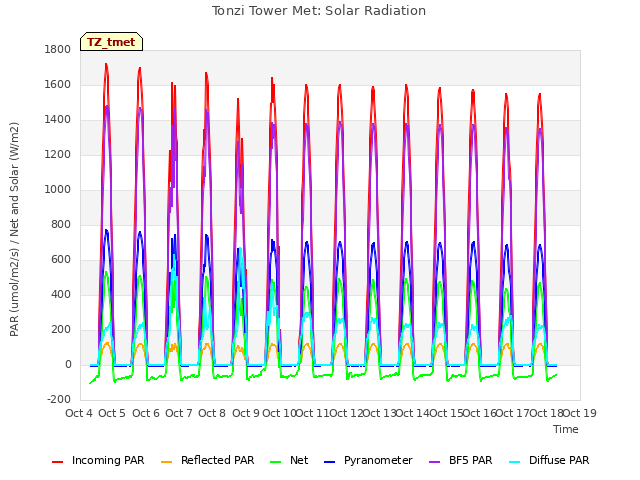Select the Incoming PAR legend label

108,460
